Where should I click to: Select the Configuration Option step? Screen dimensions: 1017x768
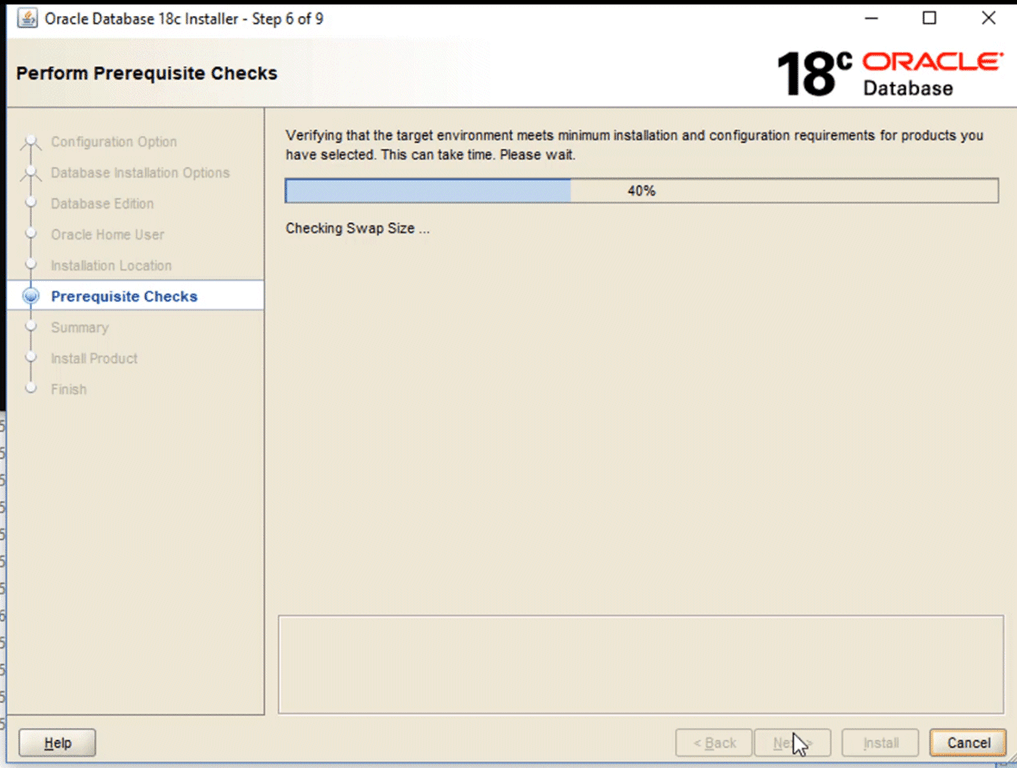(x=114, y=141)
